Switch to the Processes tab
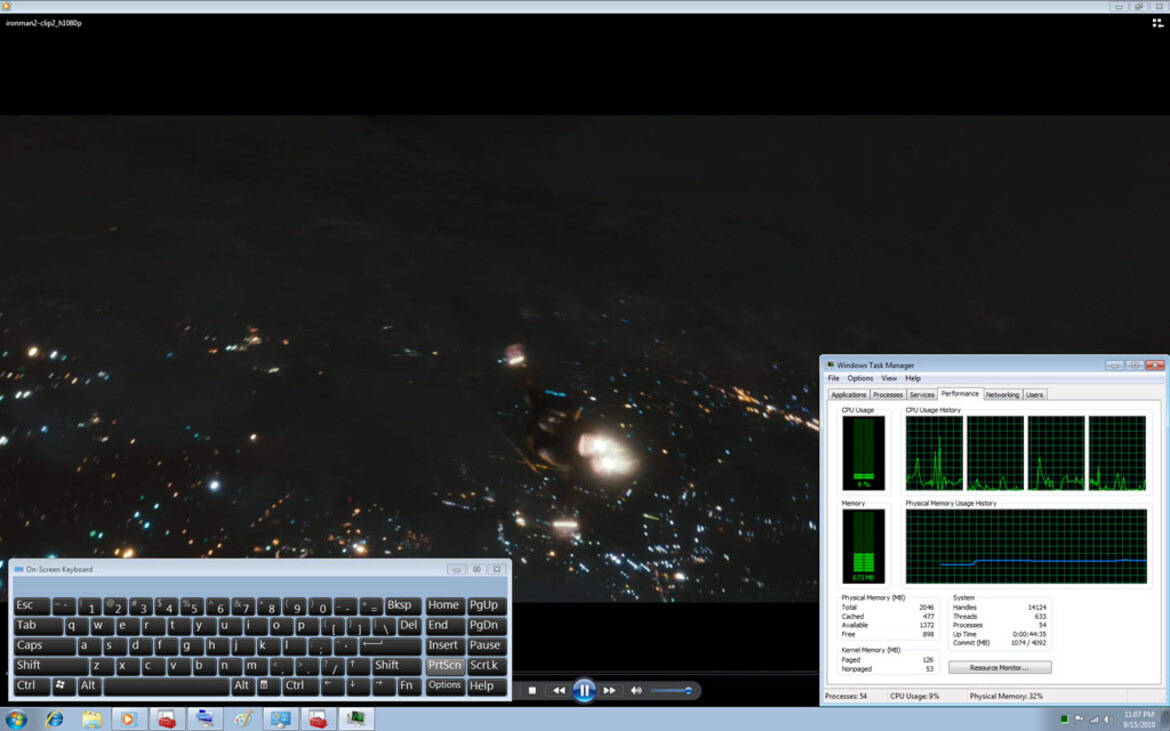The height and width of the screenshot is (731, 1170). click(887, 395)
